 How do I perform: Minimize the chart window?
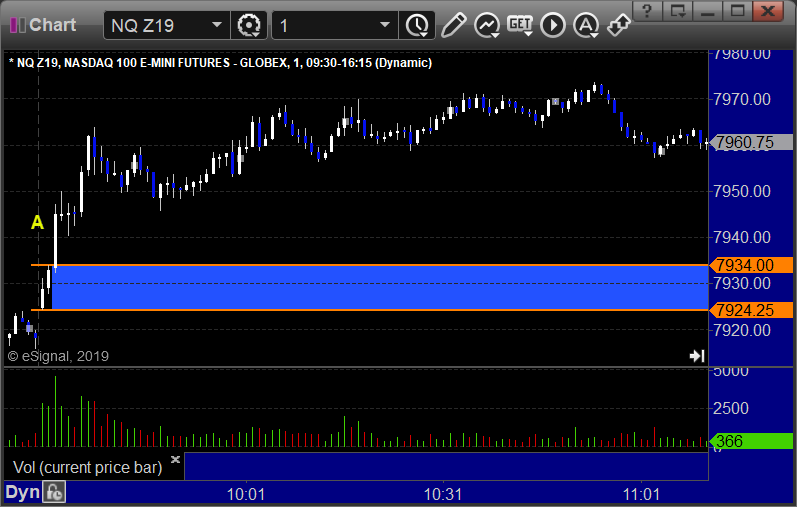click(x=708, y=11)
